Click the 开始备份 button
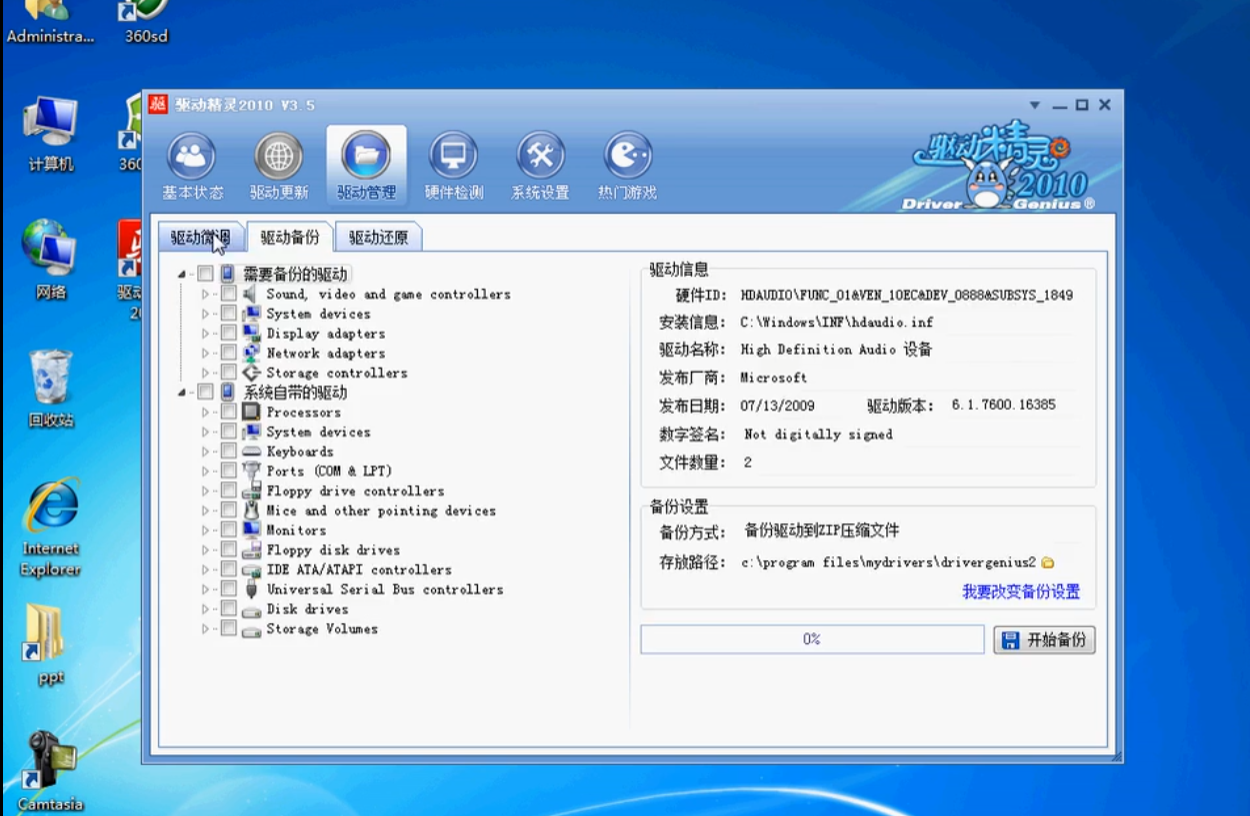1250x816 pixels. (x=1044, y=640)
